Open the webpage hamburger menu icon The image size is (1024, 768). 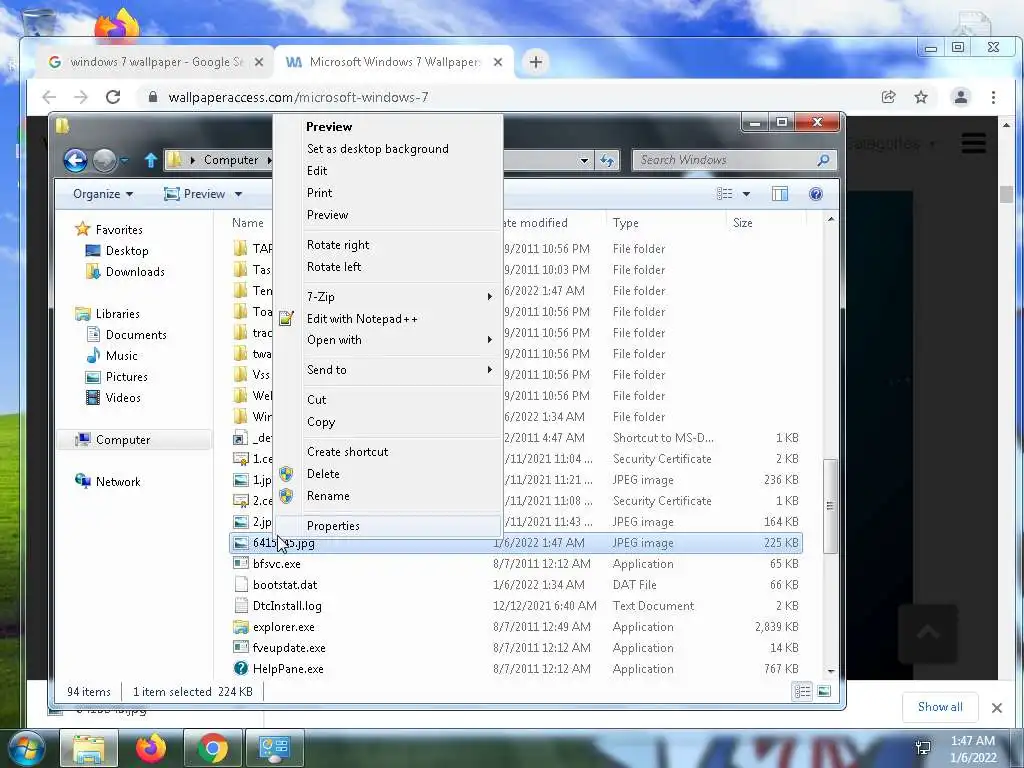(973, 143)
